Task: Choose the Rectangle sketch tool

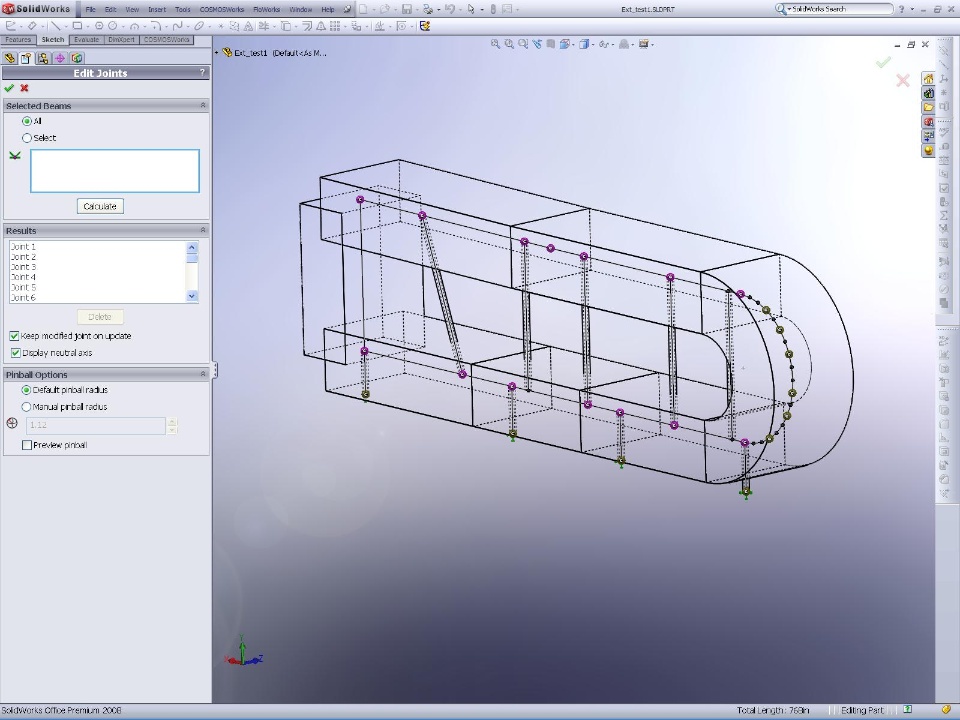Action: pyautogui.click(x=77, y=26)
